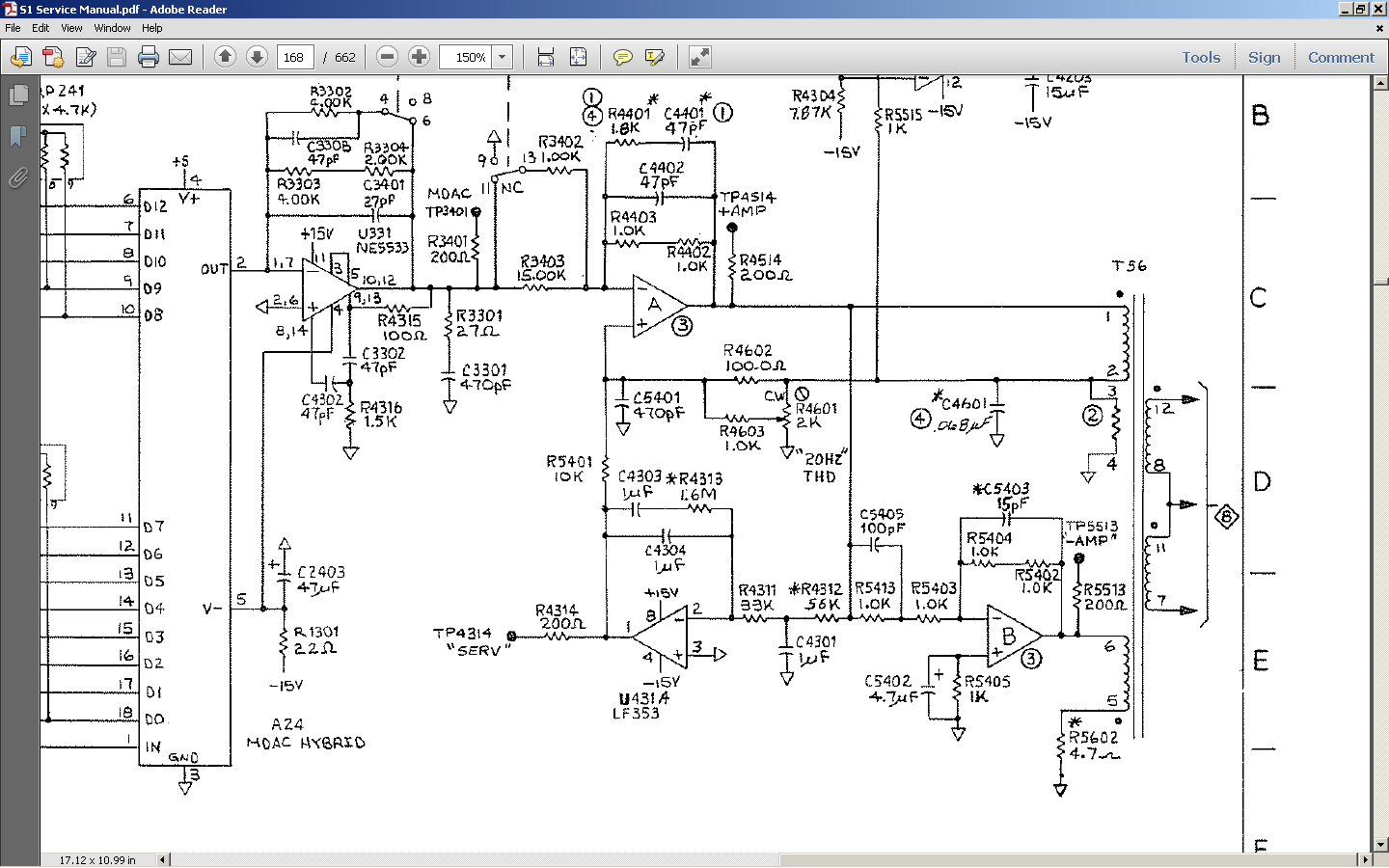Open the View menu
This screenshot has height=868, width=1389.
pyautogui.click(x=71, y=28)
